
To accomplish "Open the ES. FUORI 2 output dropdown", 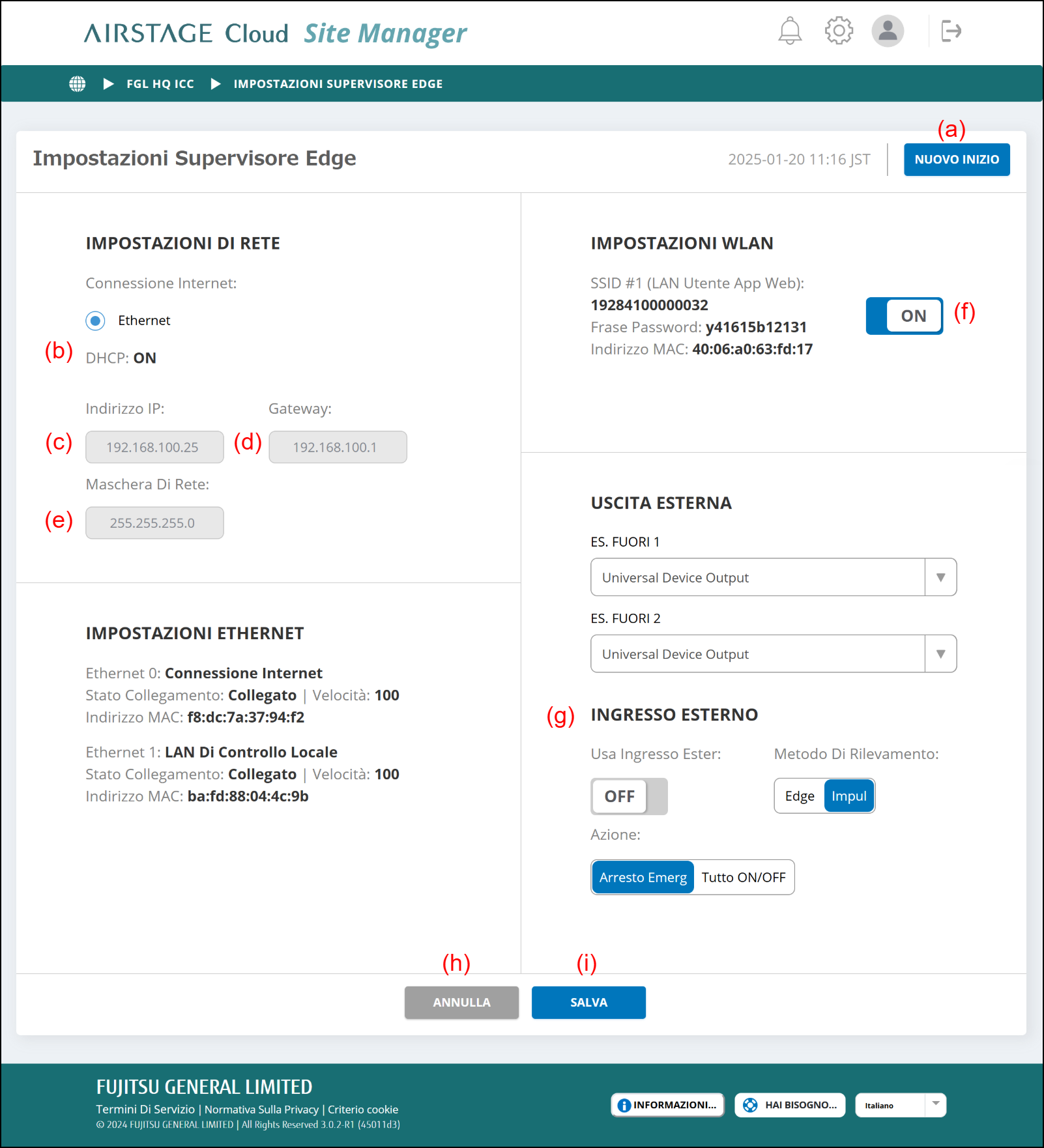I will click(x=940, y=653).
